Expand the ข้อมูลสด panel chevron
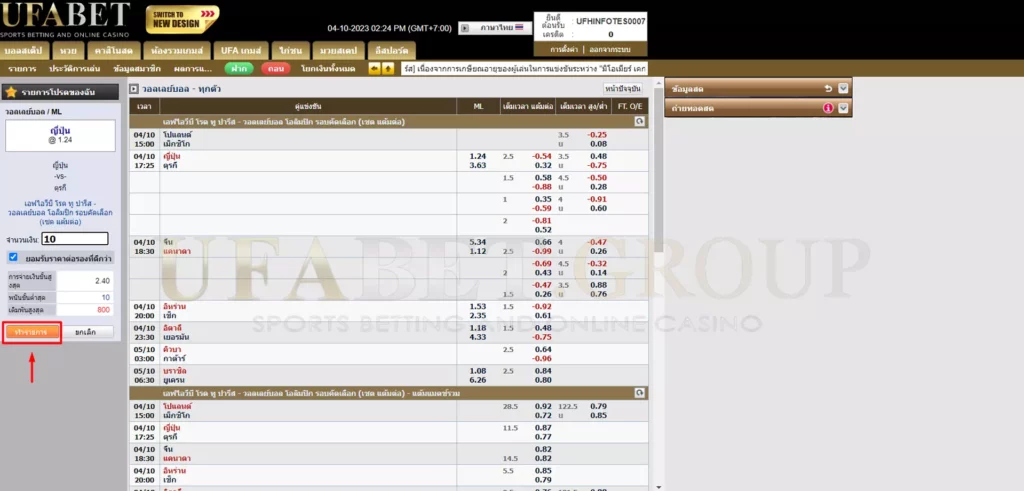 (843, 89)
